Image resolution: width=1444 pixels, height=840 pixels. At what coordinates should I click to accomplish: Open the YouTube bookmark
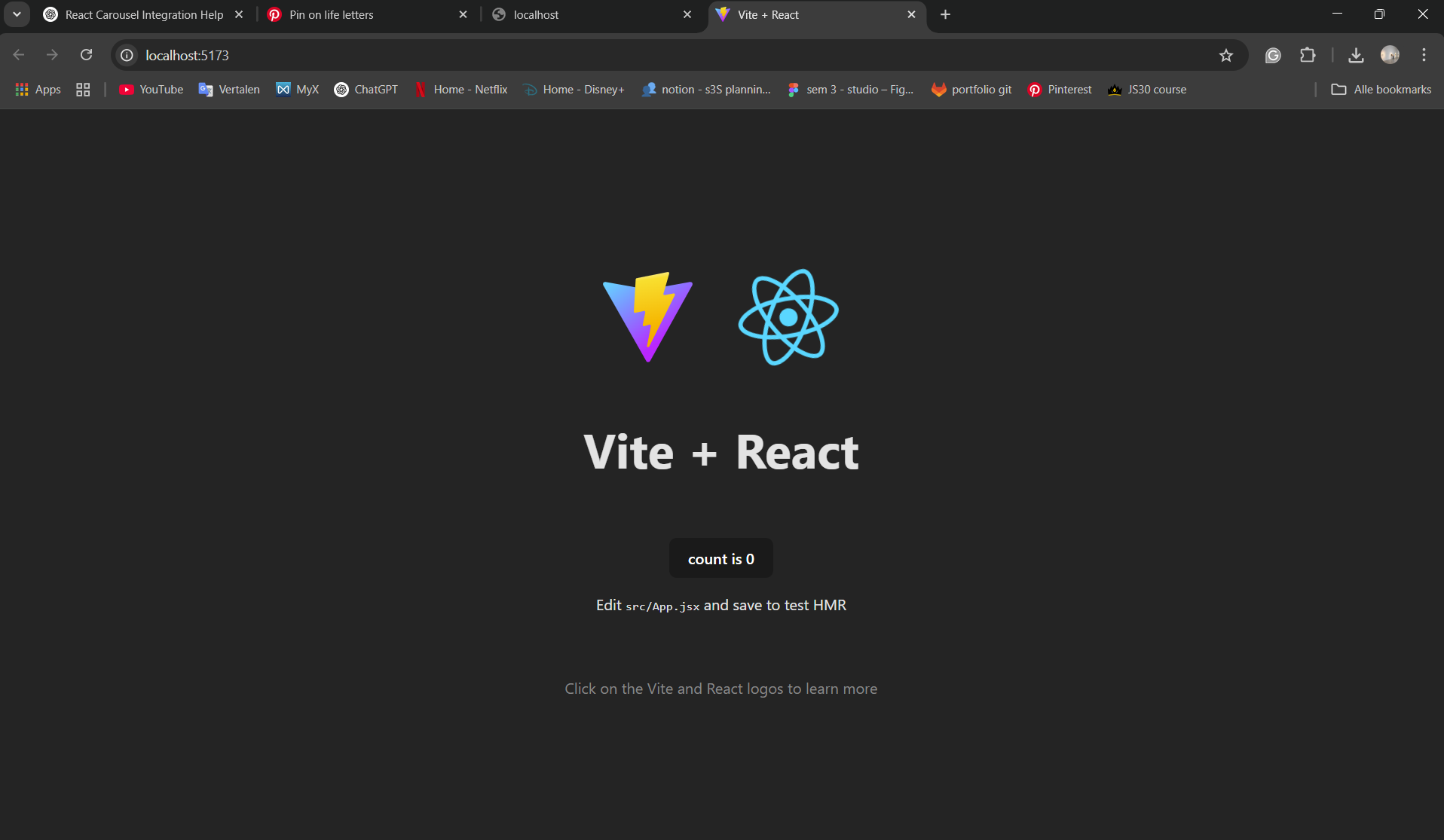tap(151, 90)
